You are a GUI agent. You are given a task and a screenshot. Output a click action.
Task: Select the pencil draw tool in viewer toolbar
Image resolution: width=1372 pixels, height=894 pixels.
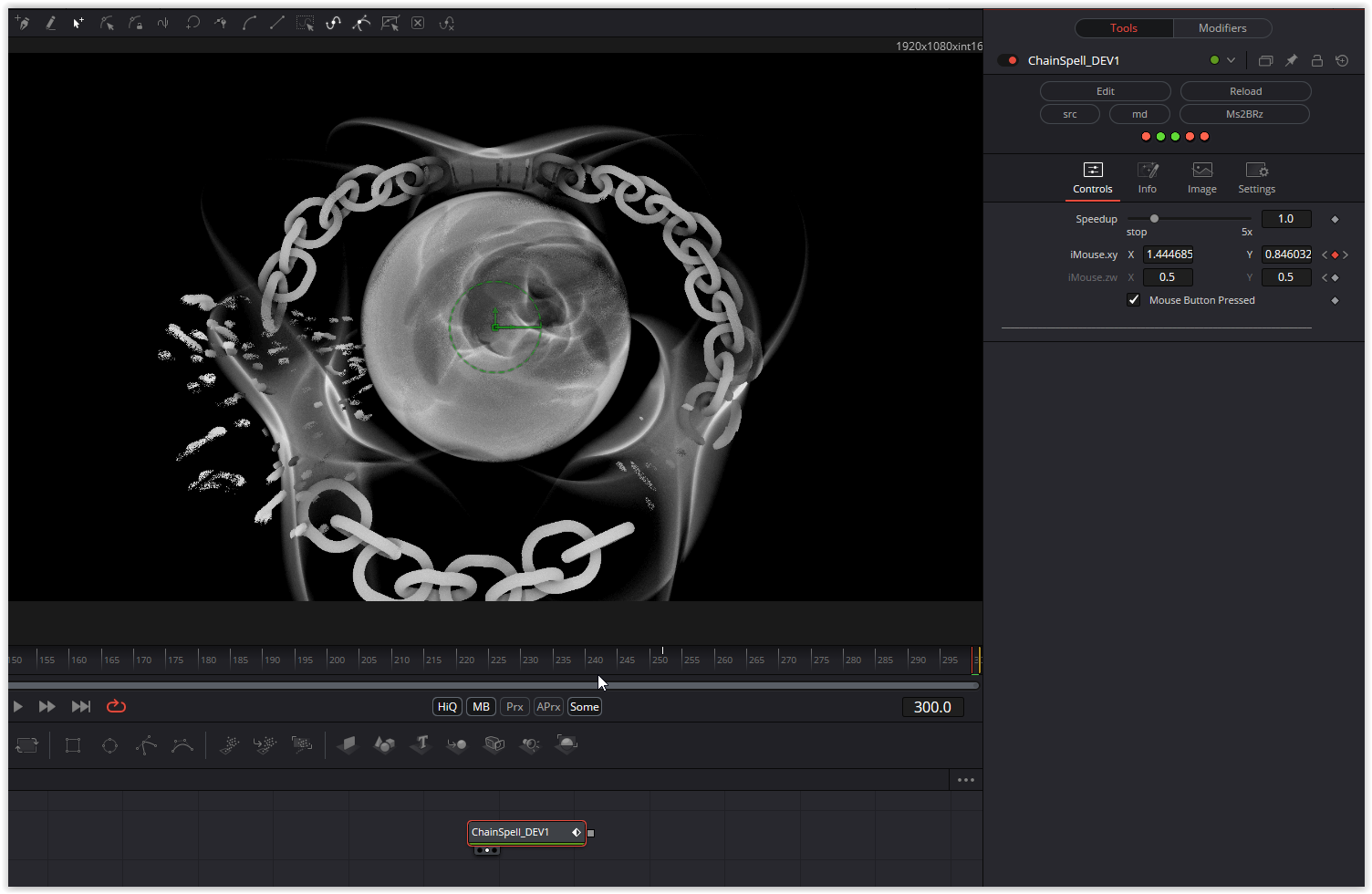pos(51,23)
